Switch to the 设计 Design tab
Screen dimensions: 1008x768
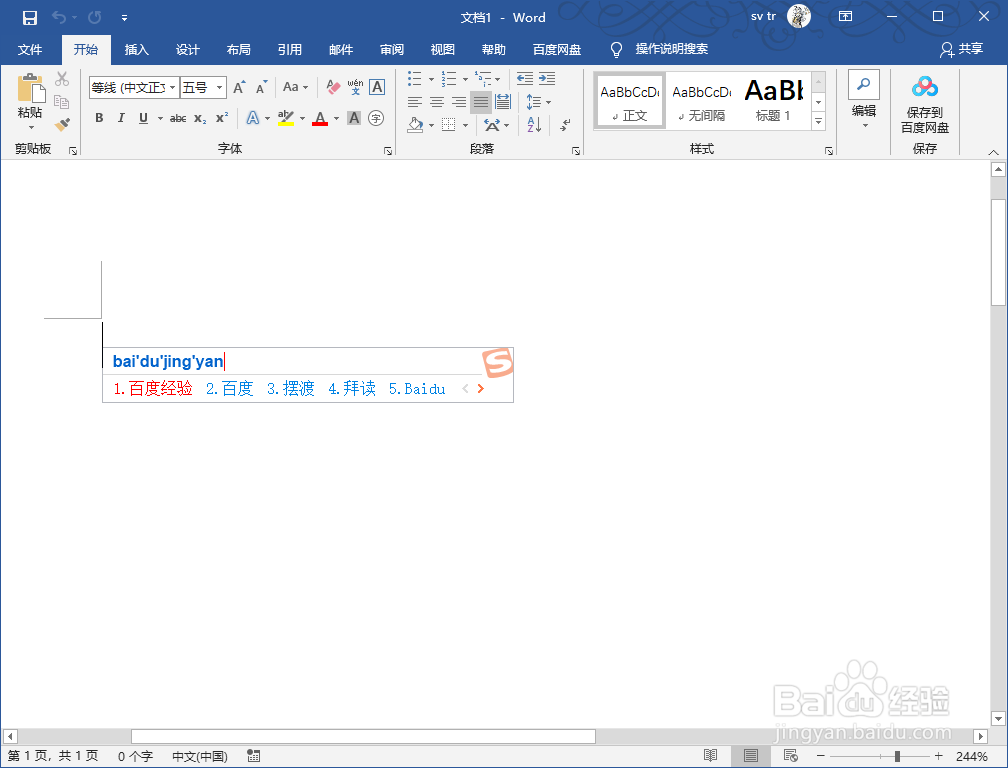(x=188, y=49)
